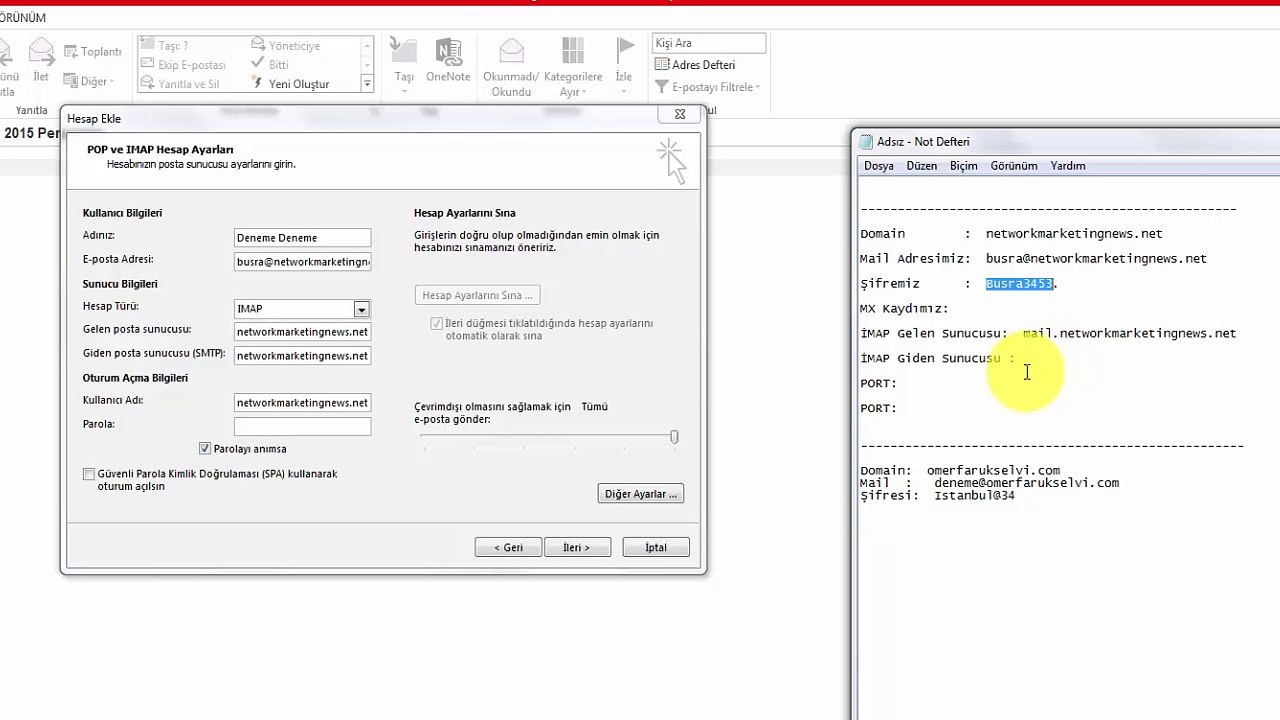Click Hesap Ayarlarını Sına button
This screenshot has width=1280, height=720.
pos(477,295)
